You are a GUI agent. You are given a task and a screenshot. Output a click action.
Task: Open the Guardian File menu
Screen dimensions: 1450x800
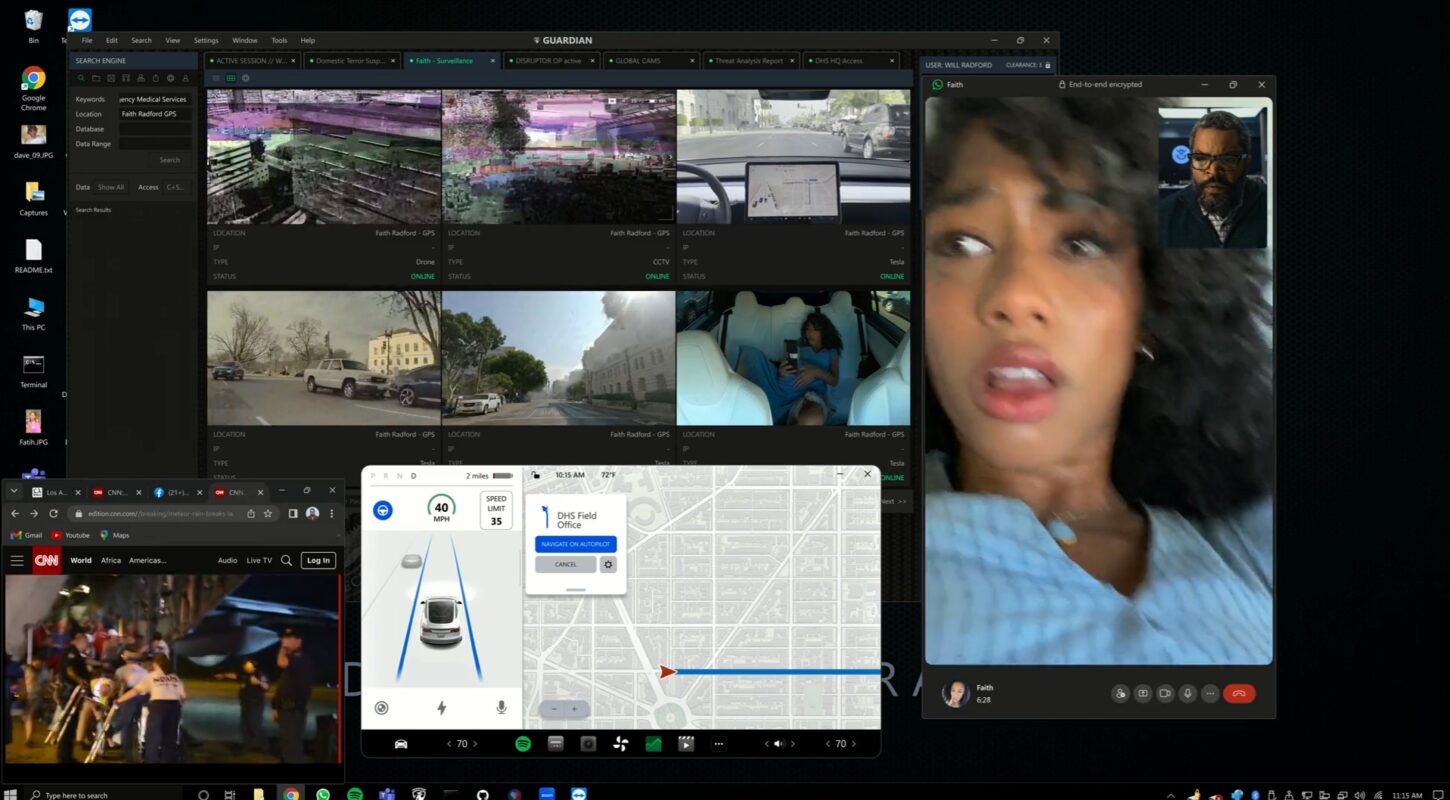pos(87,40)
